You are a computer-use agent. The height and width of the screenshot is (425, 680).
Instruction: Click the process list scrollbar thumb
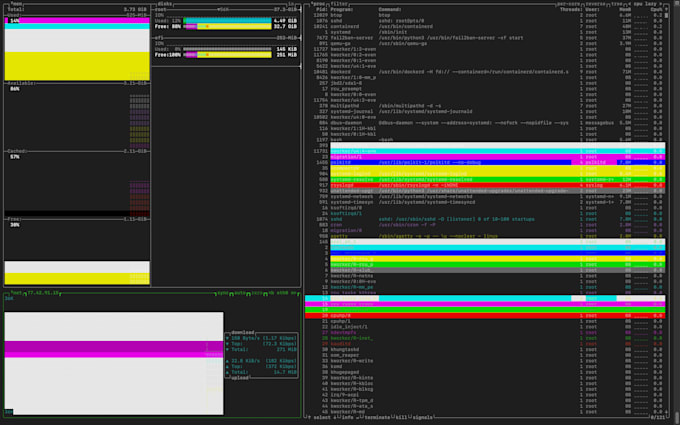[667, 15]
